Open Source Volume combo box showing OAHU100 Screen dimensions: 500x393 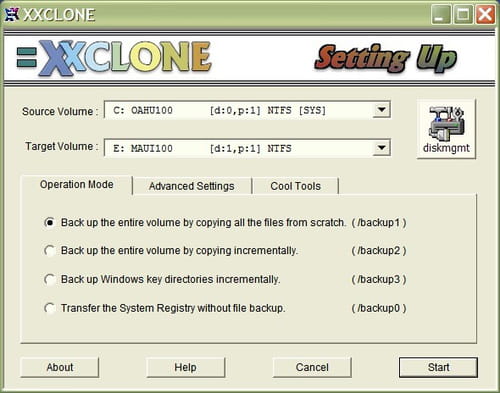[x=247, y=110]
